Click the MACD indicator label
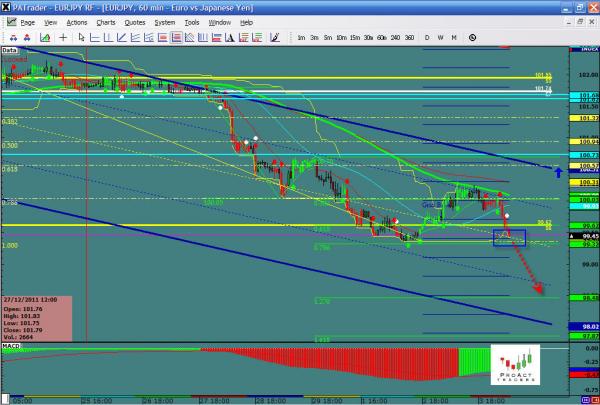 pyautogui.click(x=11, y=349)
